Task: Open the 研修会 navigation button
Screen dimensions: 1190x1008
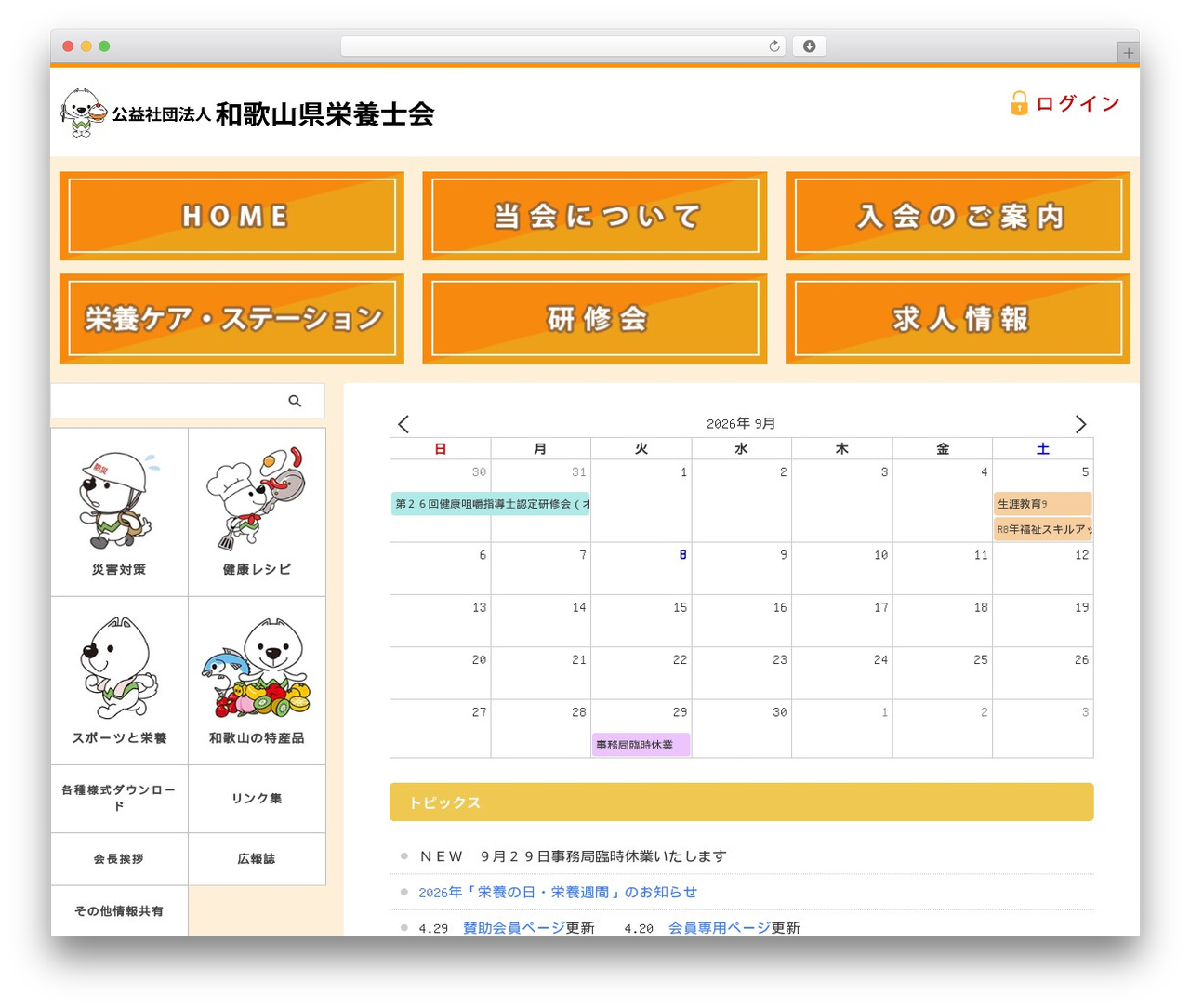Action: [595, 318]
